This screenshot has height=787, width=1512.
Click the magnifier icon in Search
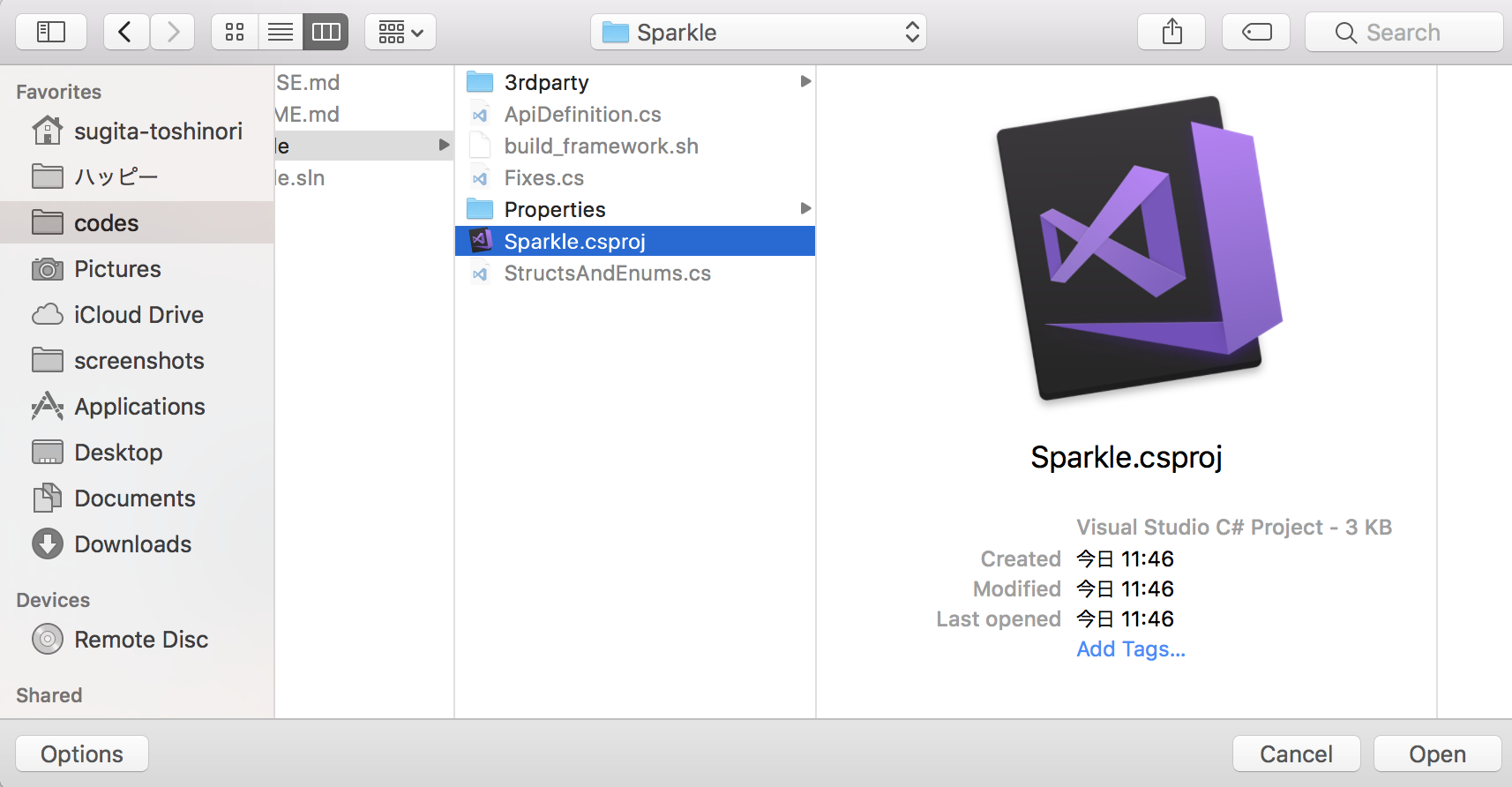point(1345,34)
